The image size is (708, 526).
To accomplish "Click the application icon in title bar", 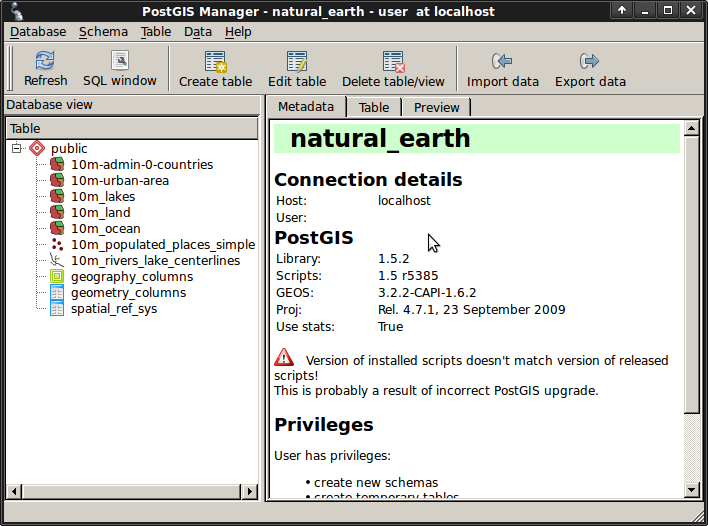I will click(16, 11).
